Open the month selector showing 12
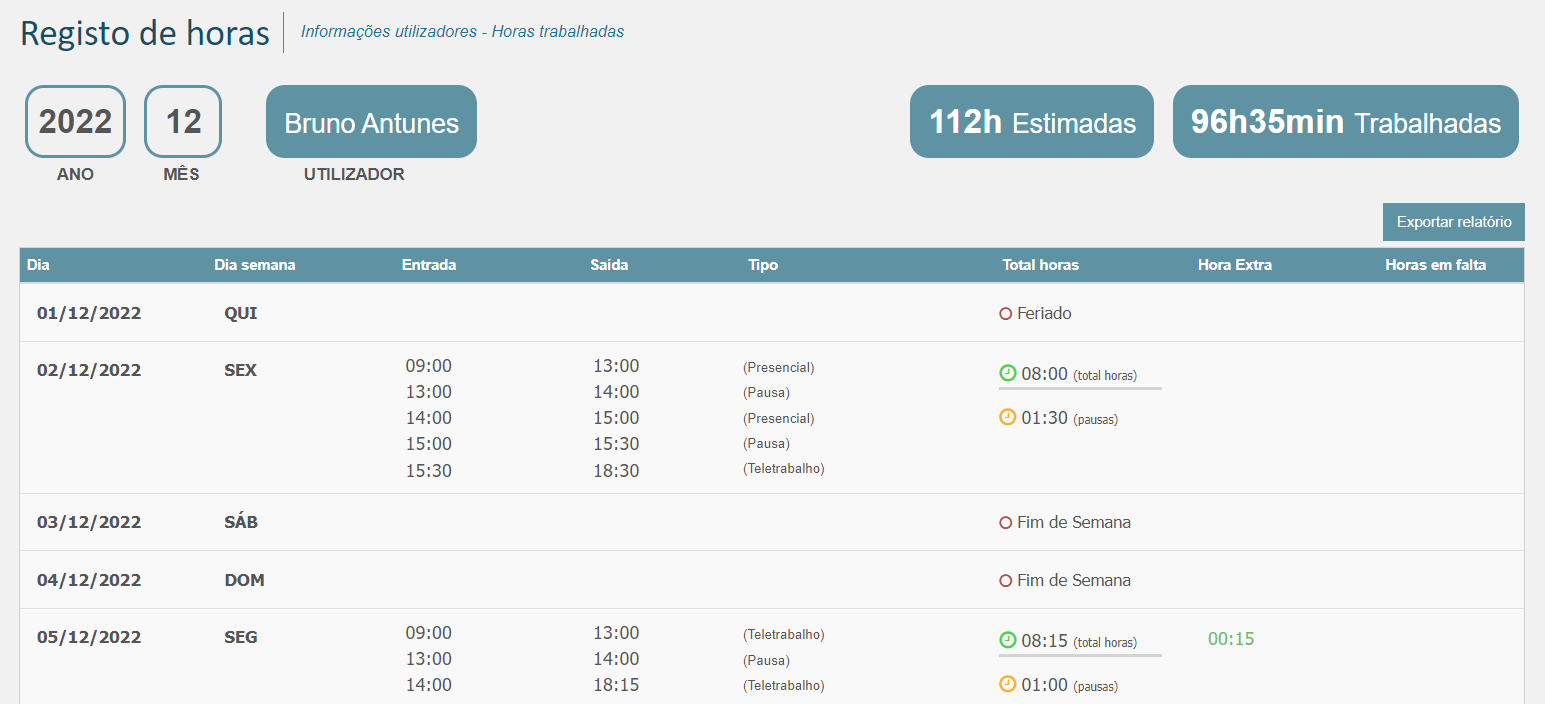The width and height of the screenshot is (1545, 704). tap(183, 122)
